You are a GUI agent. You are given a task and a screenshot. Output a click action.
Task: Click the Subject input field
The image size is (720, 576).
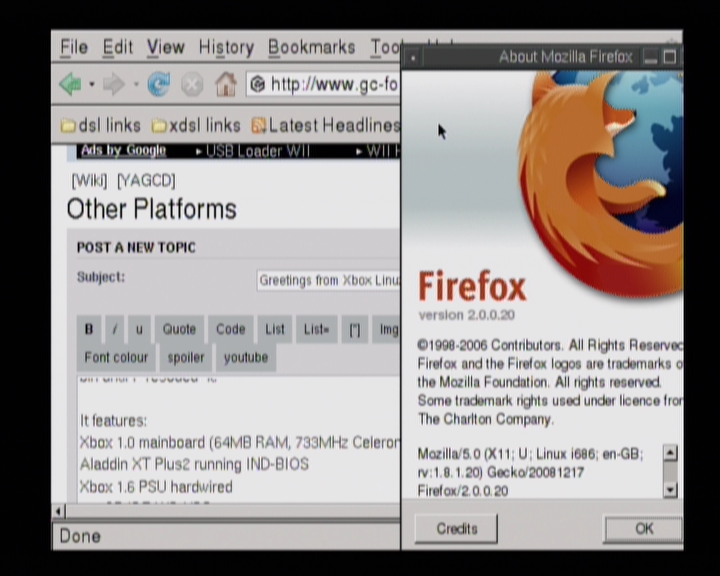click(328, 280)
